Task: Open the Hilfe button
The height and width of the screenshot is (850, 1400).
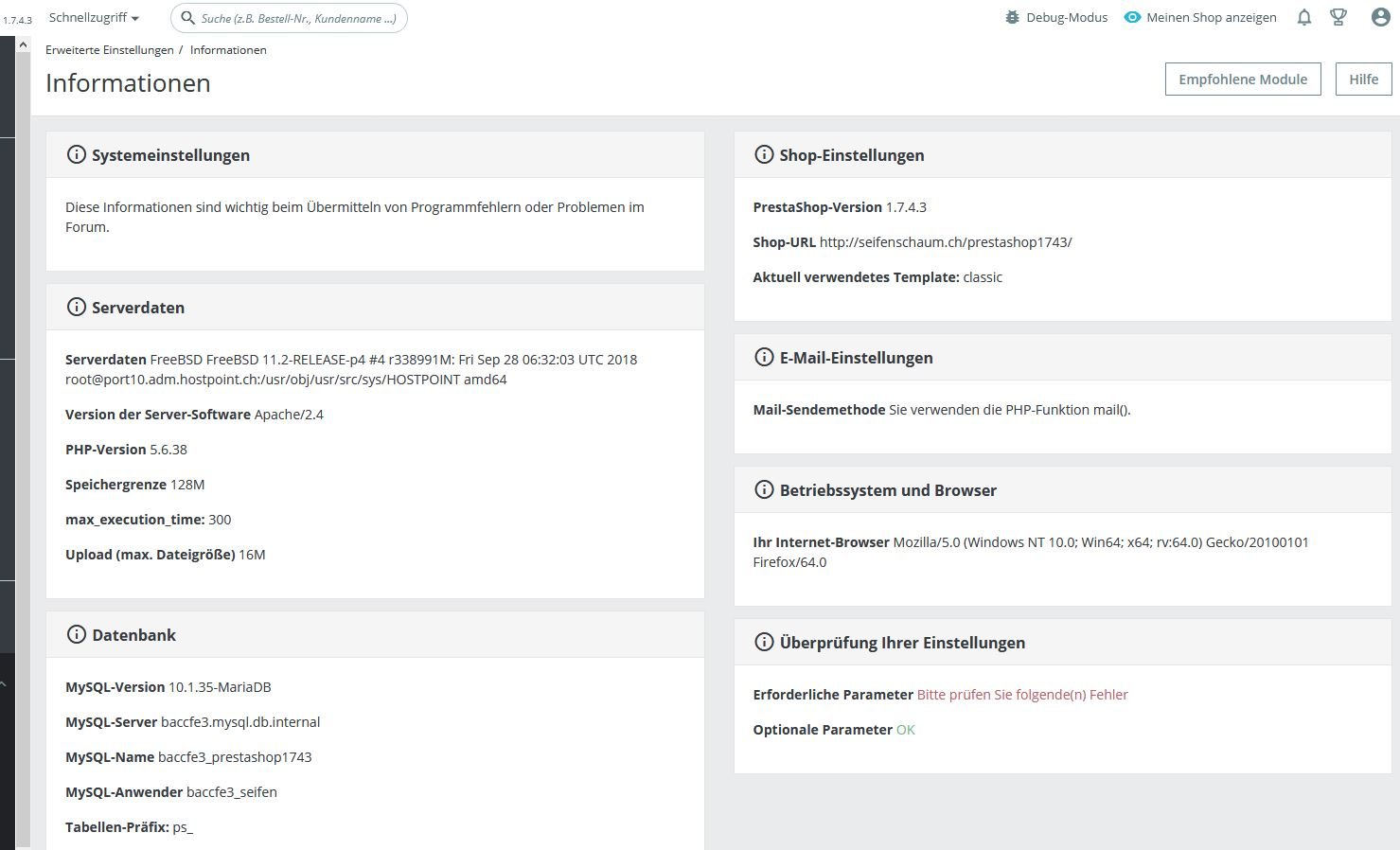Action: click(x=1363, y=80)
